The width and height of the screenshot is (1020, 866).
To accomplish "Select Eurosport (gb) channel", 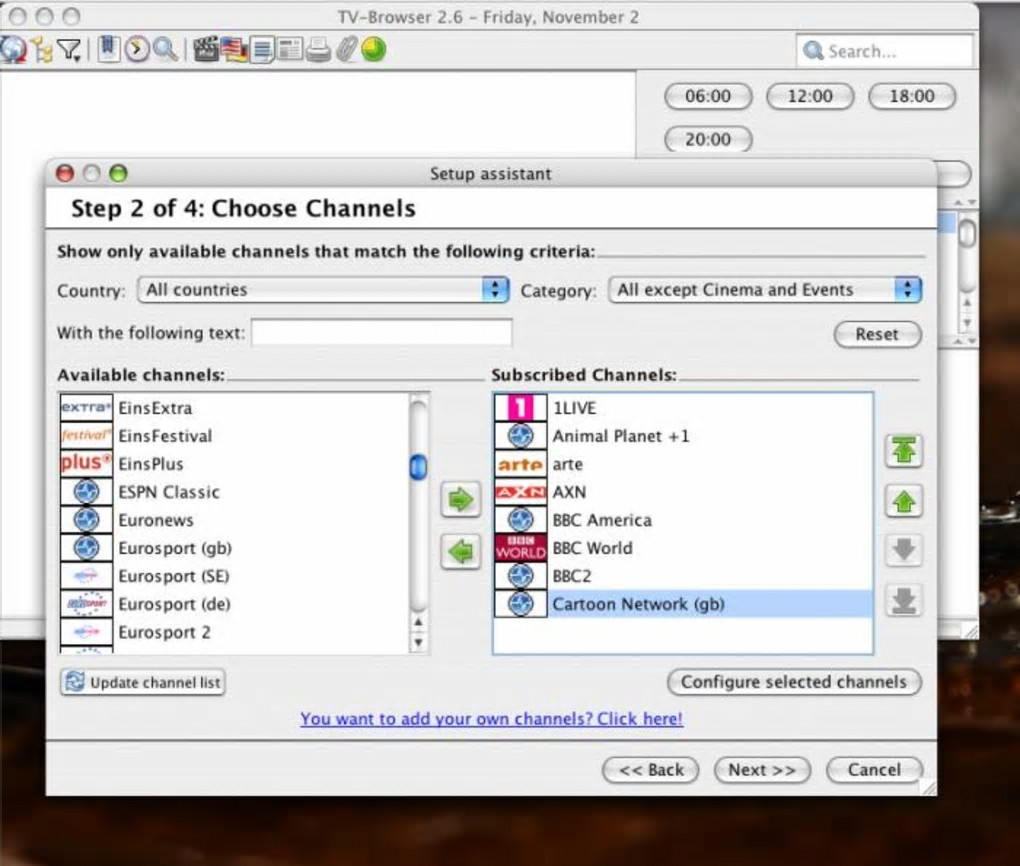I will (234, 548).
